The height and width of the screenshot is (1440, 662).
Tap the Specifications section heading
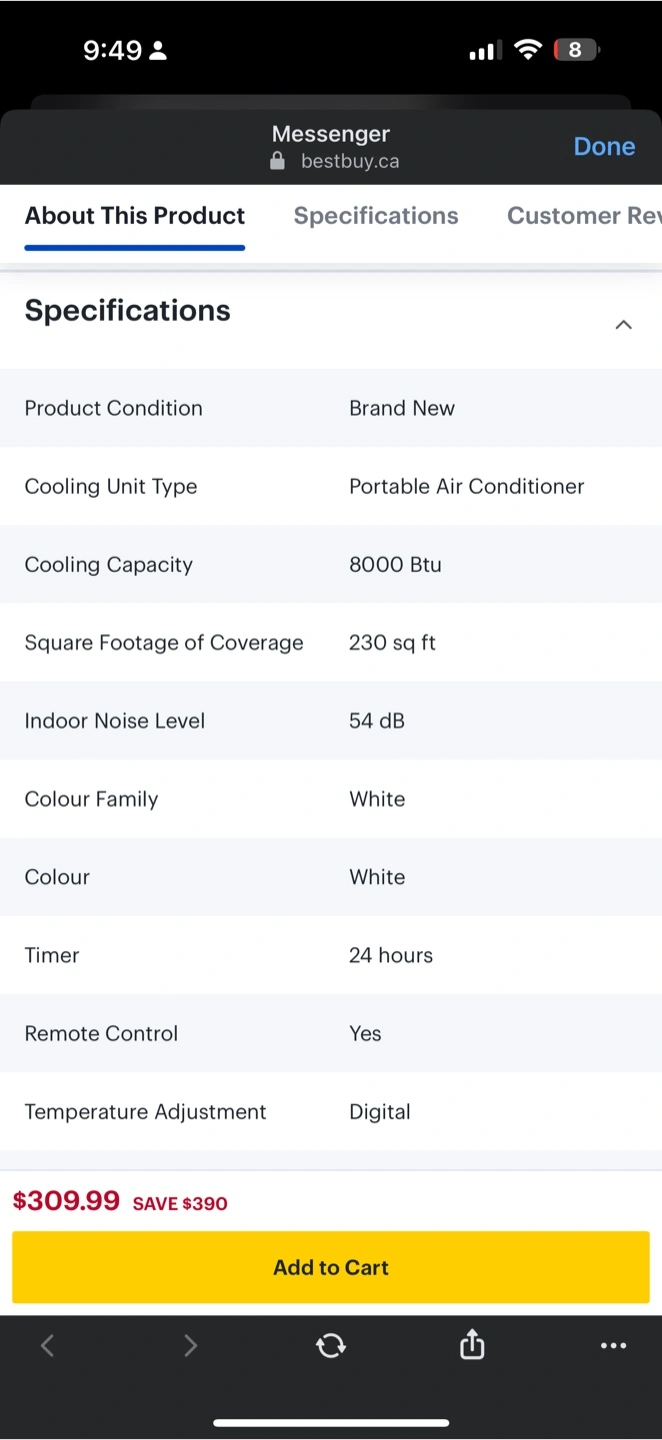tap(127, 311)
